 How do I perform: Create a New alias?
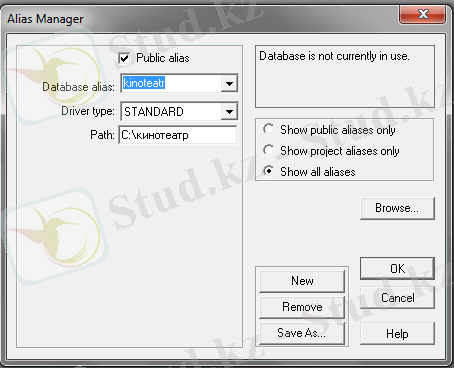(302, 281)
